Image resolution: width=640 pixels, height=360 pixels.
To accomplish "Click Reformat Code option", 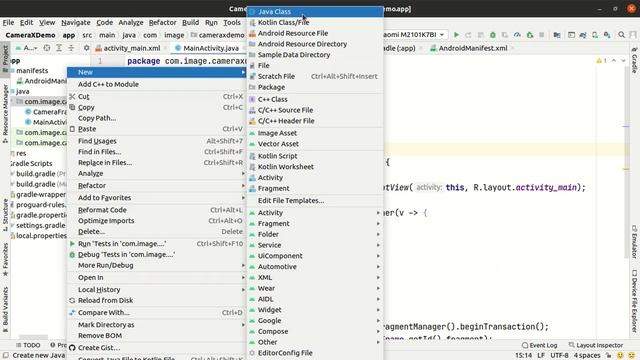I will pyautogui.click(x=157, y=210).
